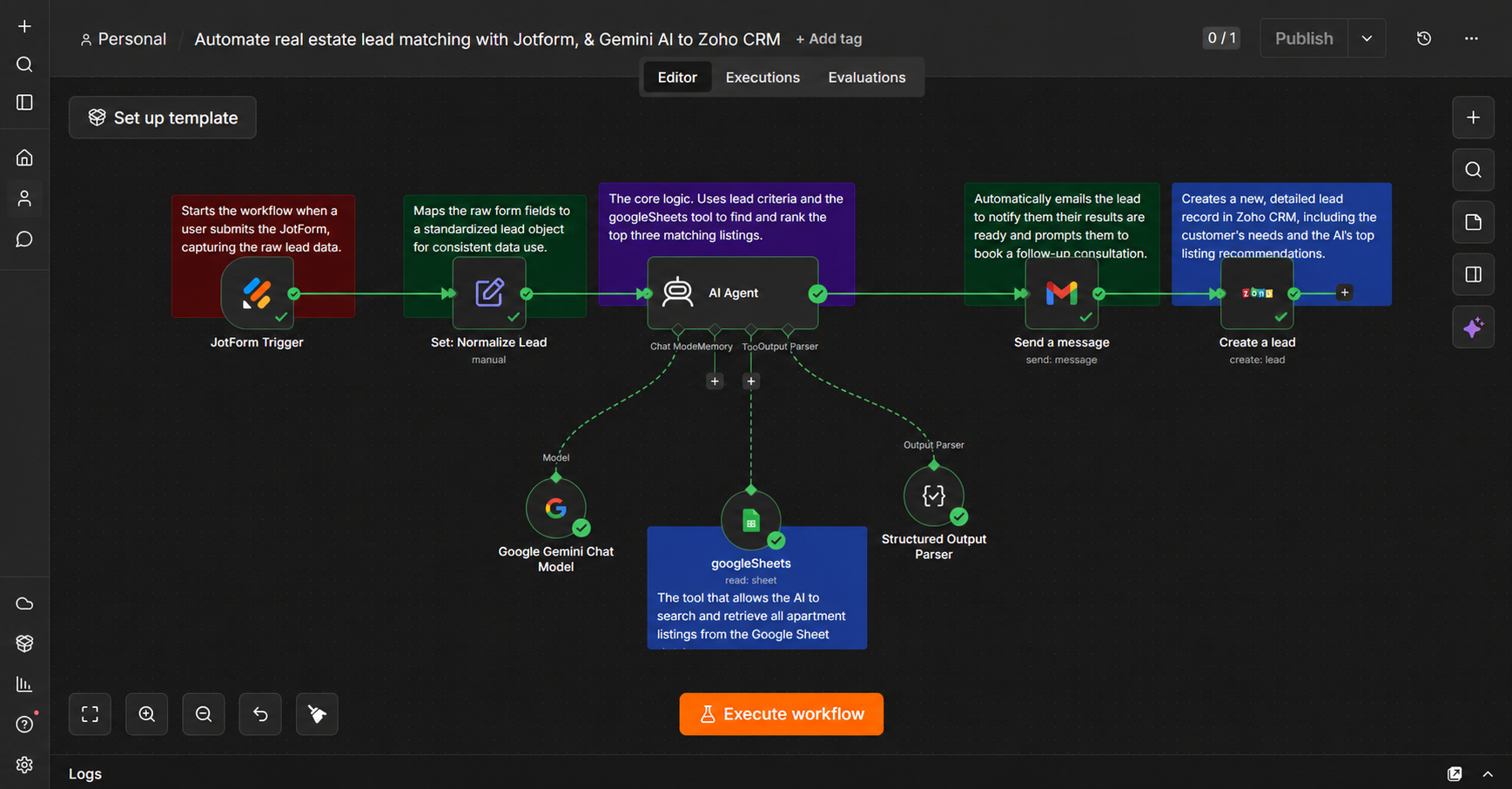Add node after Create a lead
This screenshot has width=1512, height=789.
click(x=1344, y=293)
